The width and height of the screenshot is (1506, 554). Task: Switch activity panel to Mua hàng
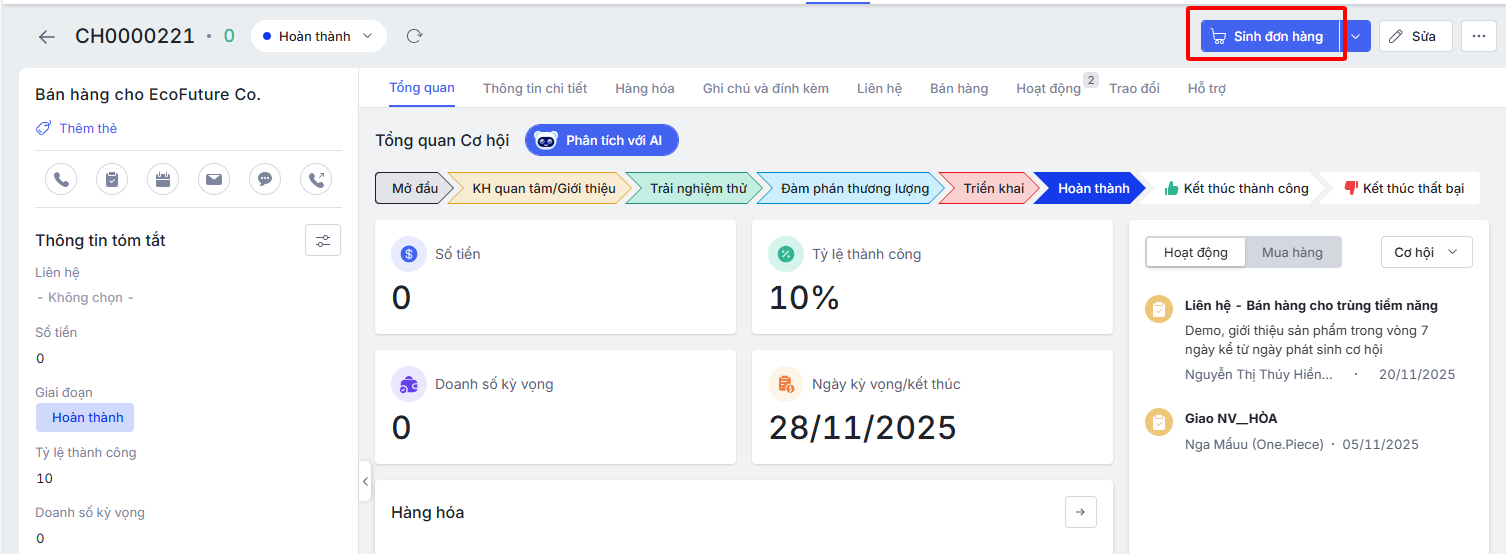[1292, 252]
